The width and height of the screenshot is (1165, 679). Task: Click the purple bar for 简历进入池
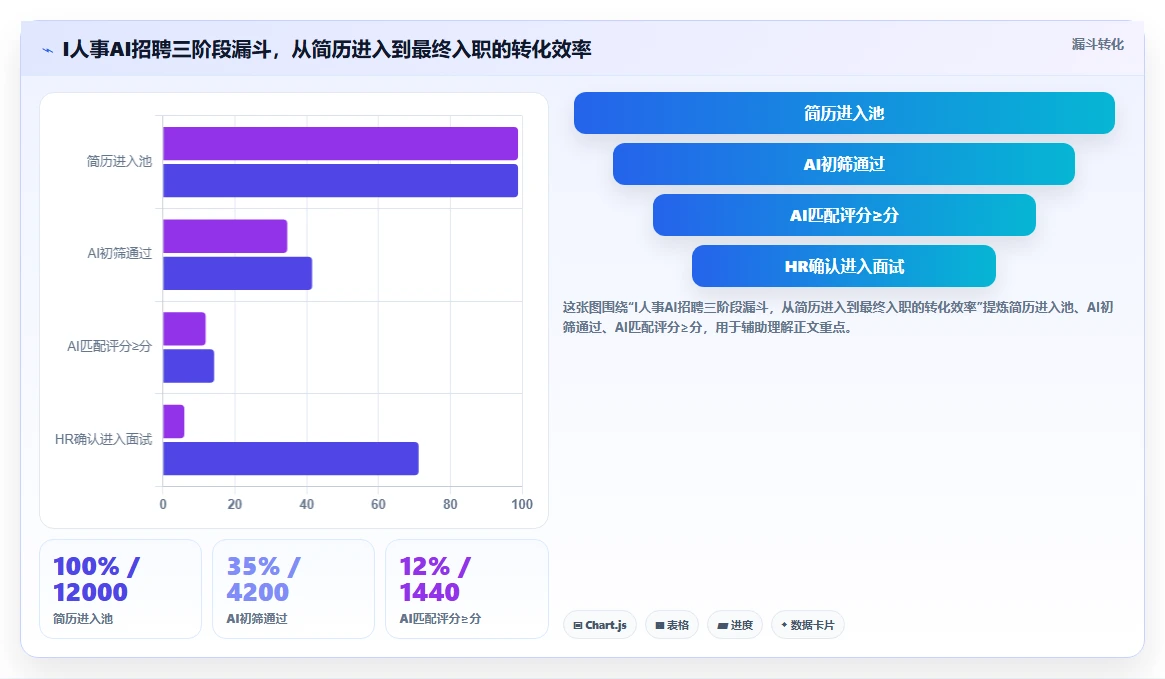pyautogui.click(x=340, y=143)
